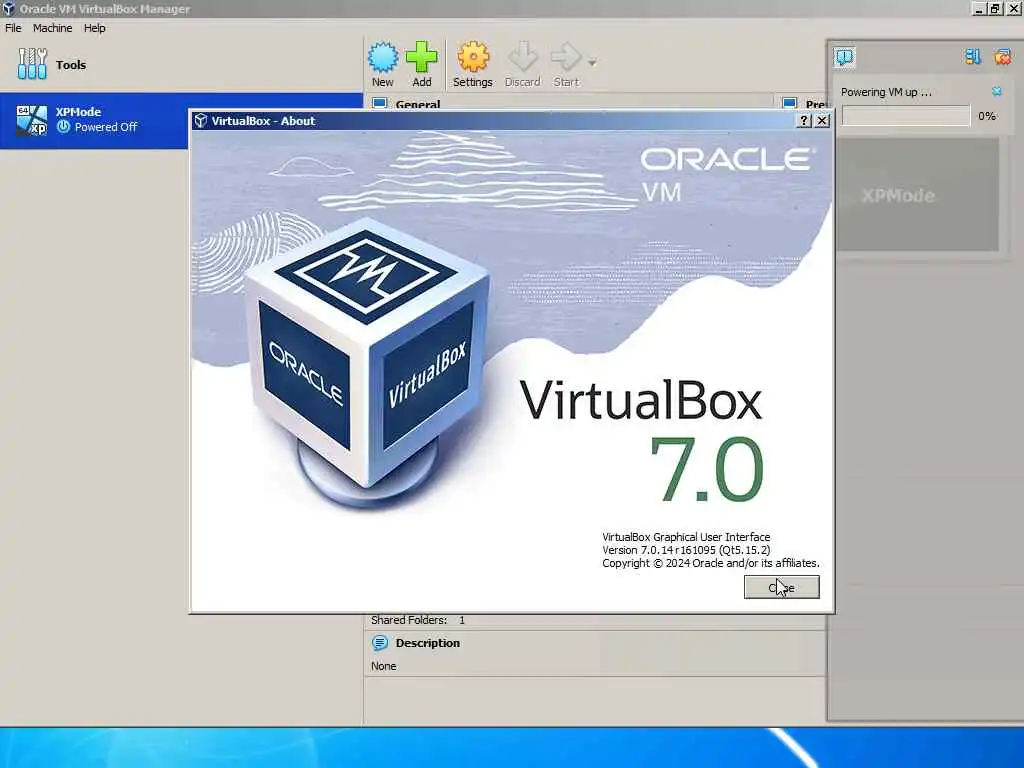The height and width of the screenshot is (768, 1024).
Task: Restore the VirtualBox Manager window
Action: (x=995, y=8)
